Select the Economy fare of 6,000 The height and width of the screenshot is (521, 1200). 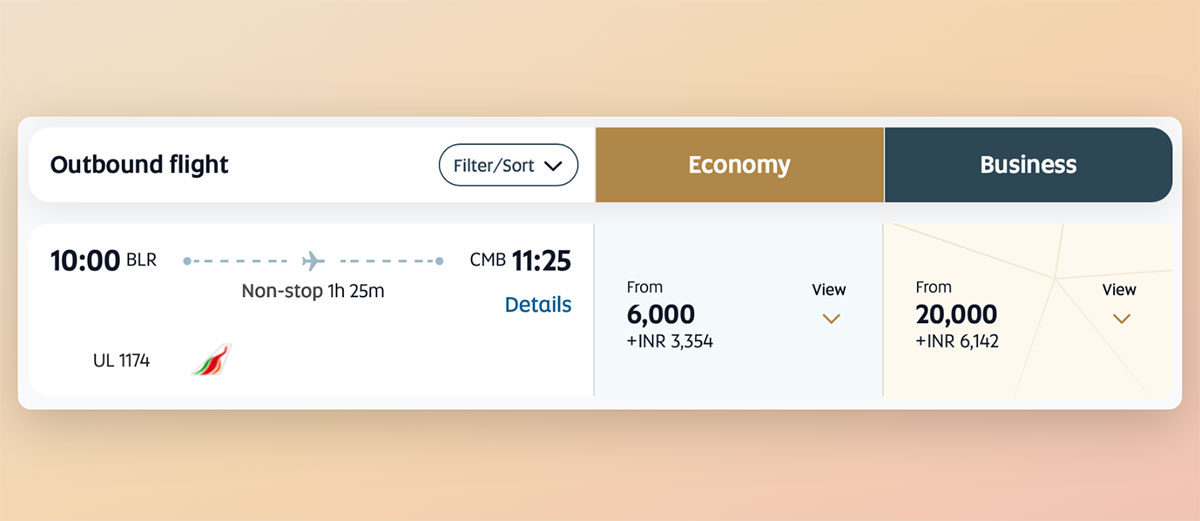point(660,314)
